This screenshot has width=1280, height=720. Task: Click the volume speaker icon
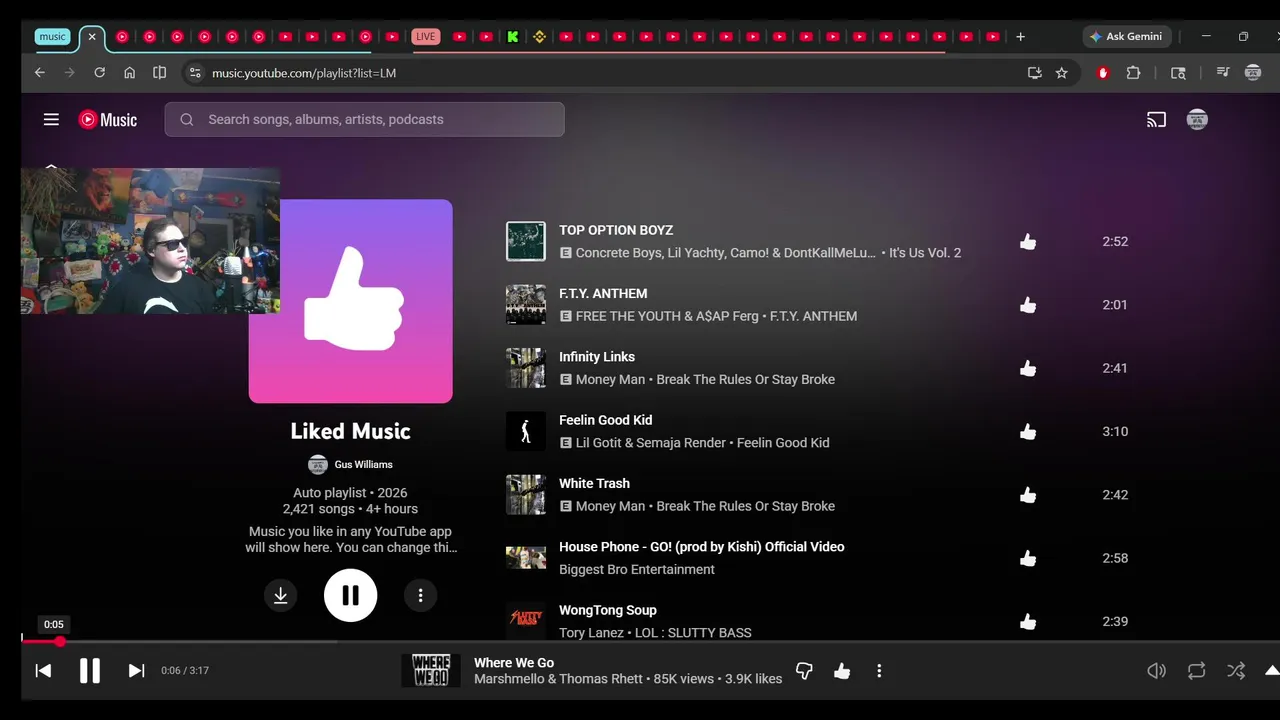click(x=1156, y=671)
